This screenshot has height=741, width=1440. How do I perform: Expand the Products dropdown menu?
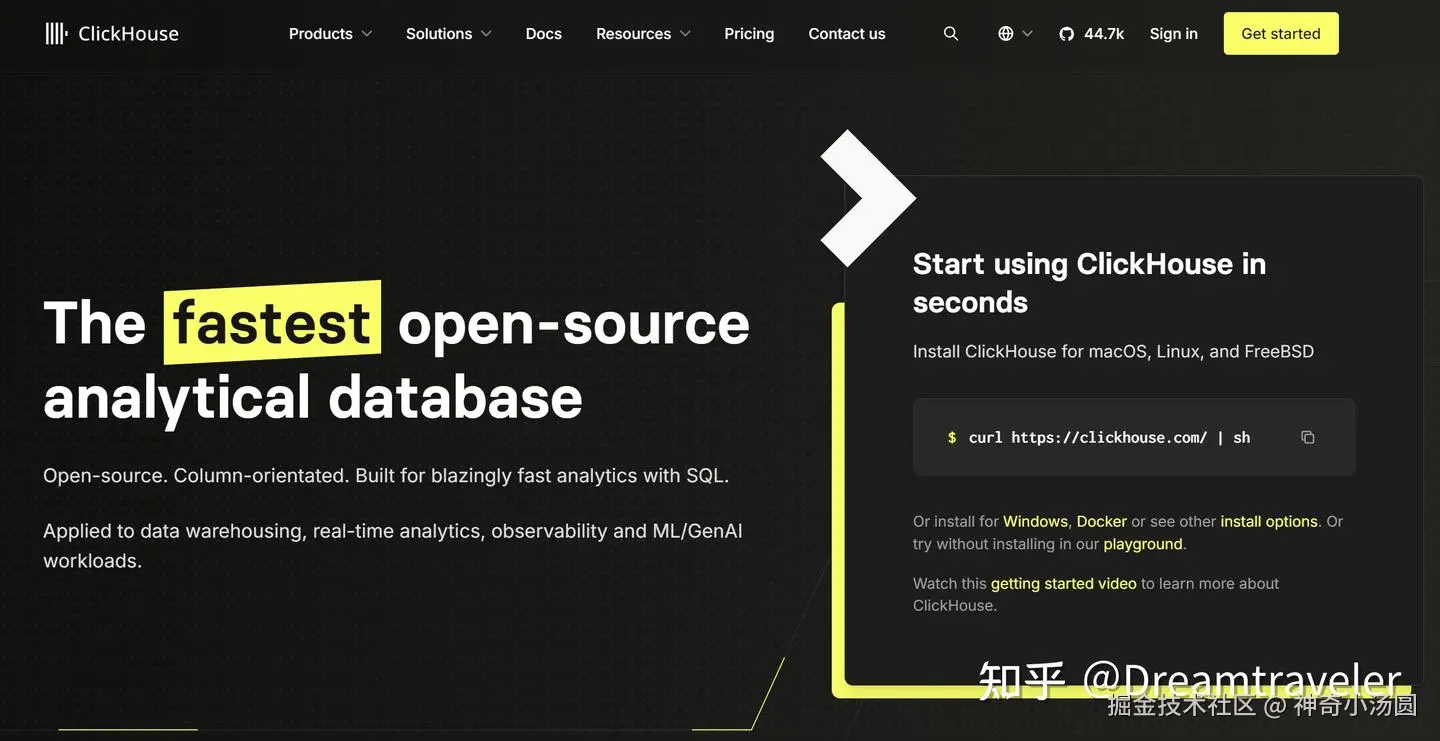331,34
